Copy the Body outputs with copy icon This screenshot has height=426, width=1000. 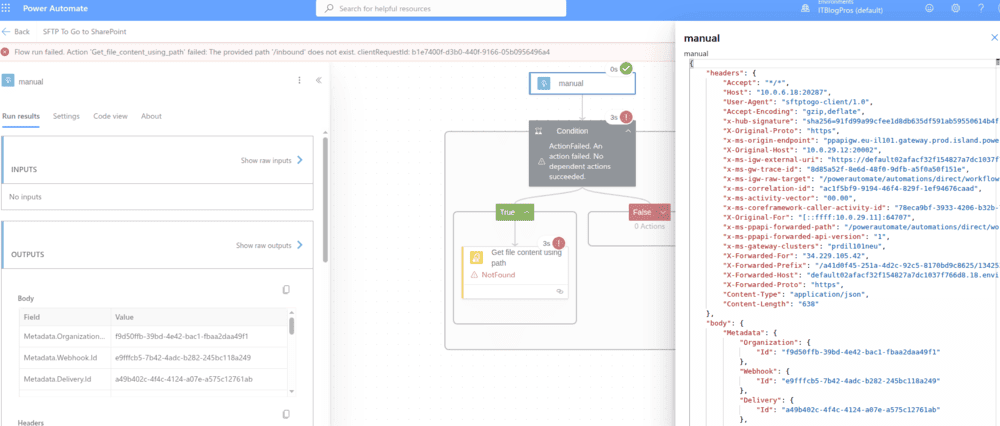pos(286,290)
